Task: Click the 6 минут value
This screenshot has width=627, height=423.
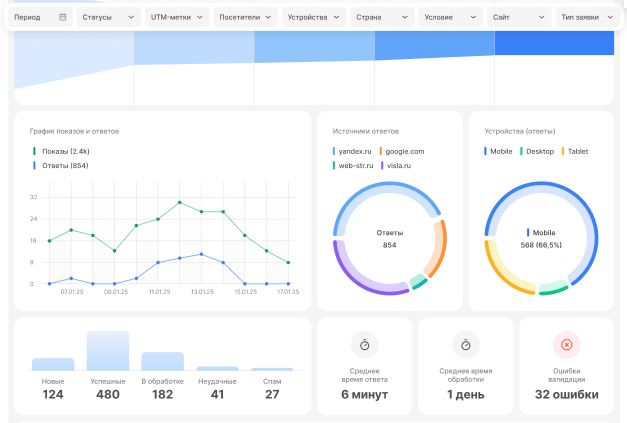Action: tap(364, 394)
